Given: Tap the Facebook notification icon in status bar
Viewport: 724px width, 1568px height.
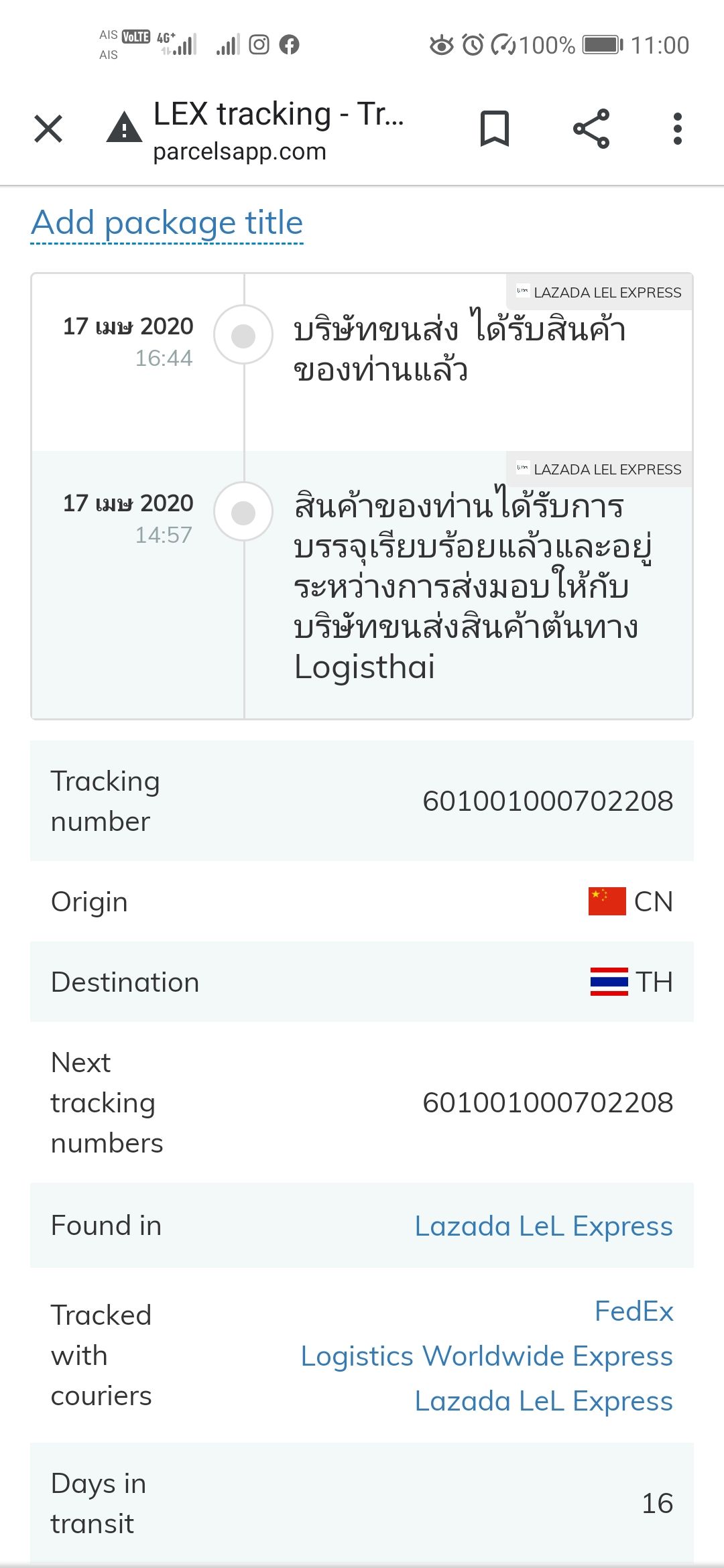Looking at the screenshot, I should click(289, 45).
